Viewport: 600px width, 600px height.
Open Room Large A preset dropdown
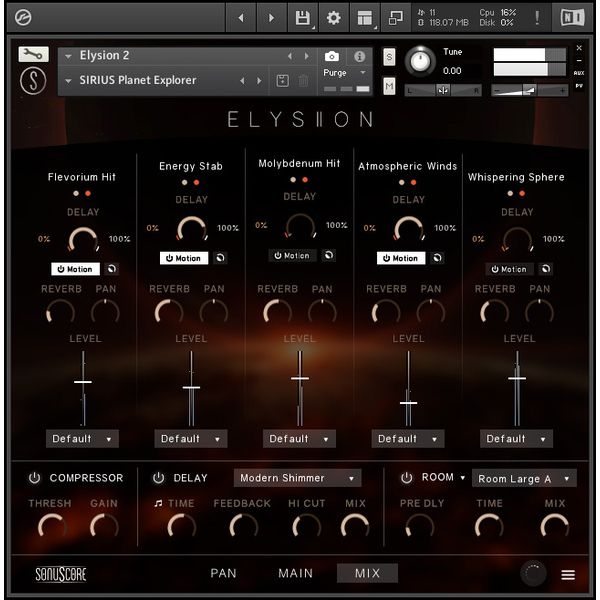click(524, 478)
